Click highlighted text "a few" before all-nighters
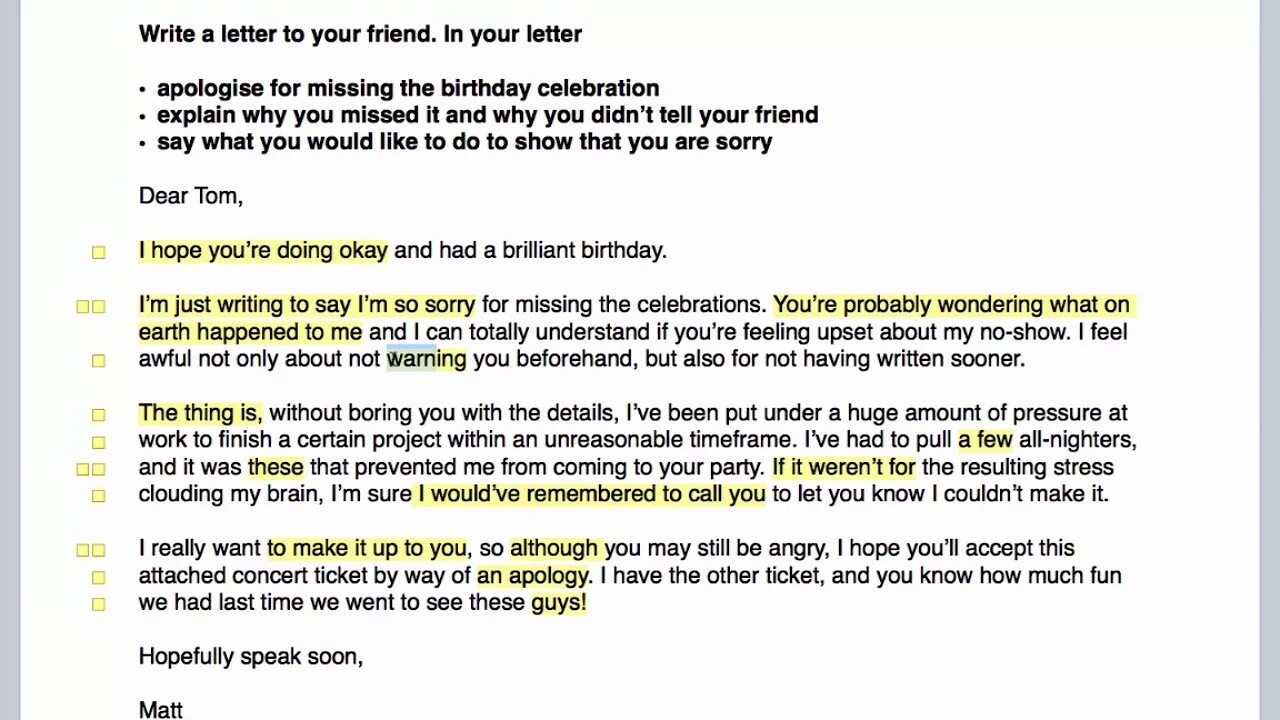 pos(985,439)
